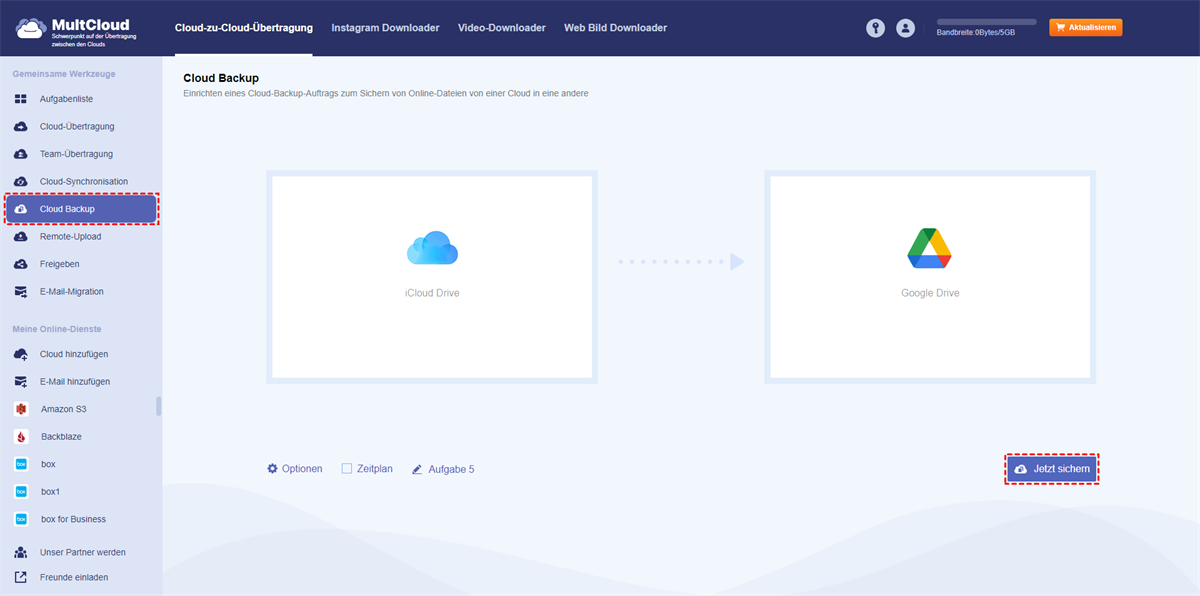Click the Cloud-Synchronisation icon
This screenshot has width=1200, height=596.
click(x=21, y=182)
